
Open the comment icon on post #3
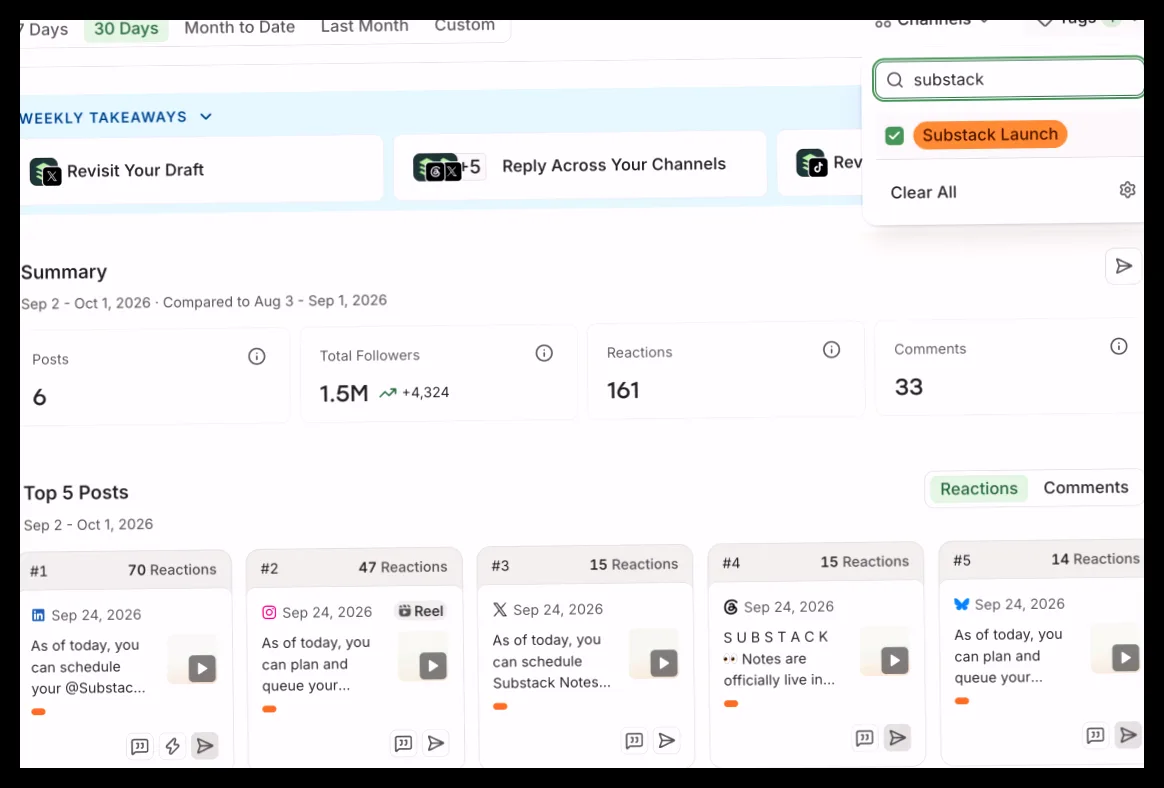tap(634, 740)
